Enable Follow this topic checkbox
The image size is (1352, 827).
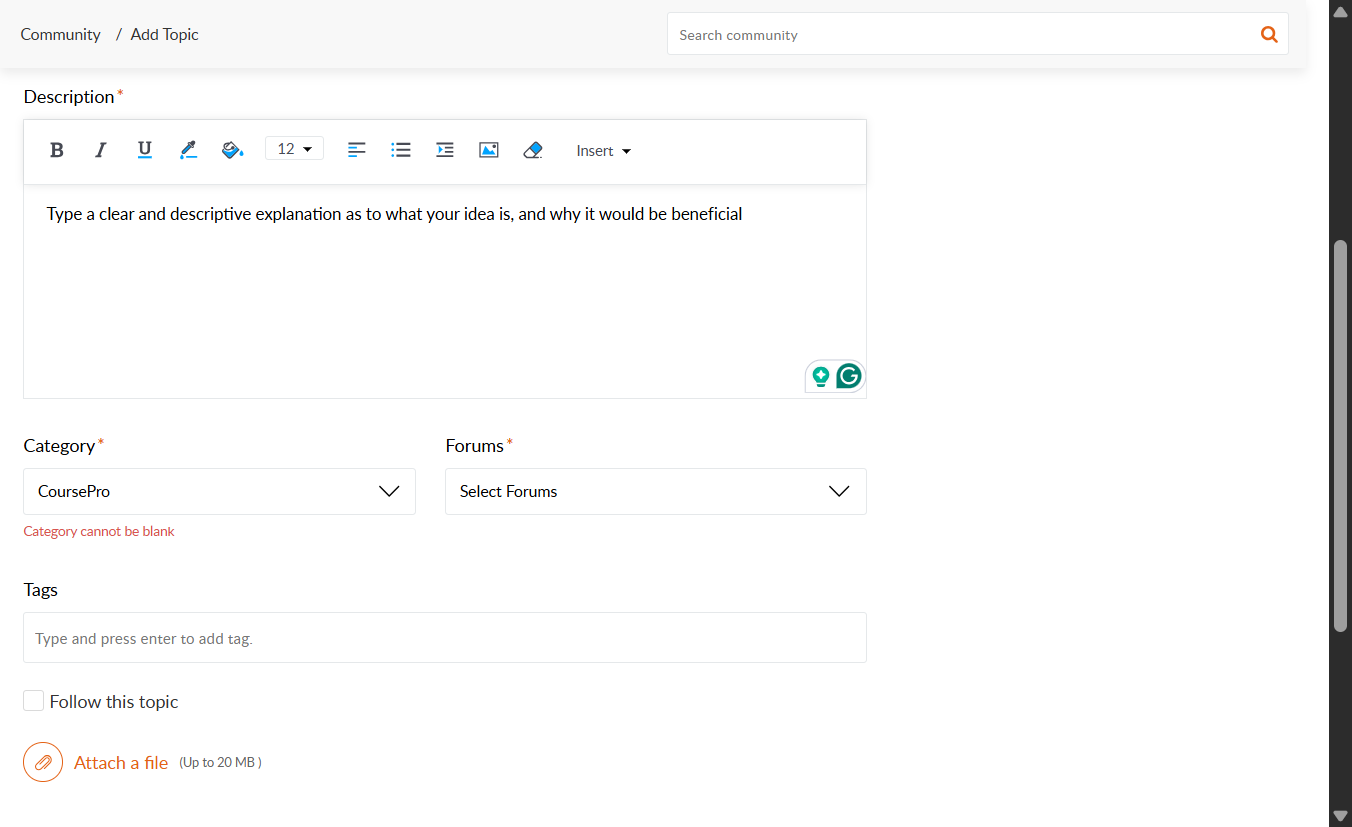(x=33, y=701)
